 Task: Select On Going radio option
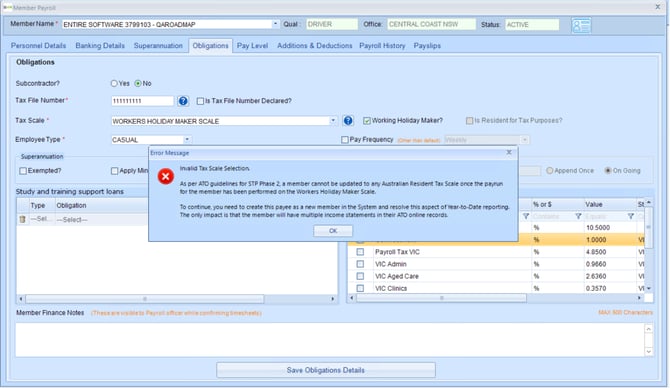[x=608, y=170]
